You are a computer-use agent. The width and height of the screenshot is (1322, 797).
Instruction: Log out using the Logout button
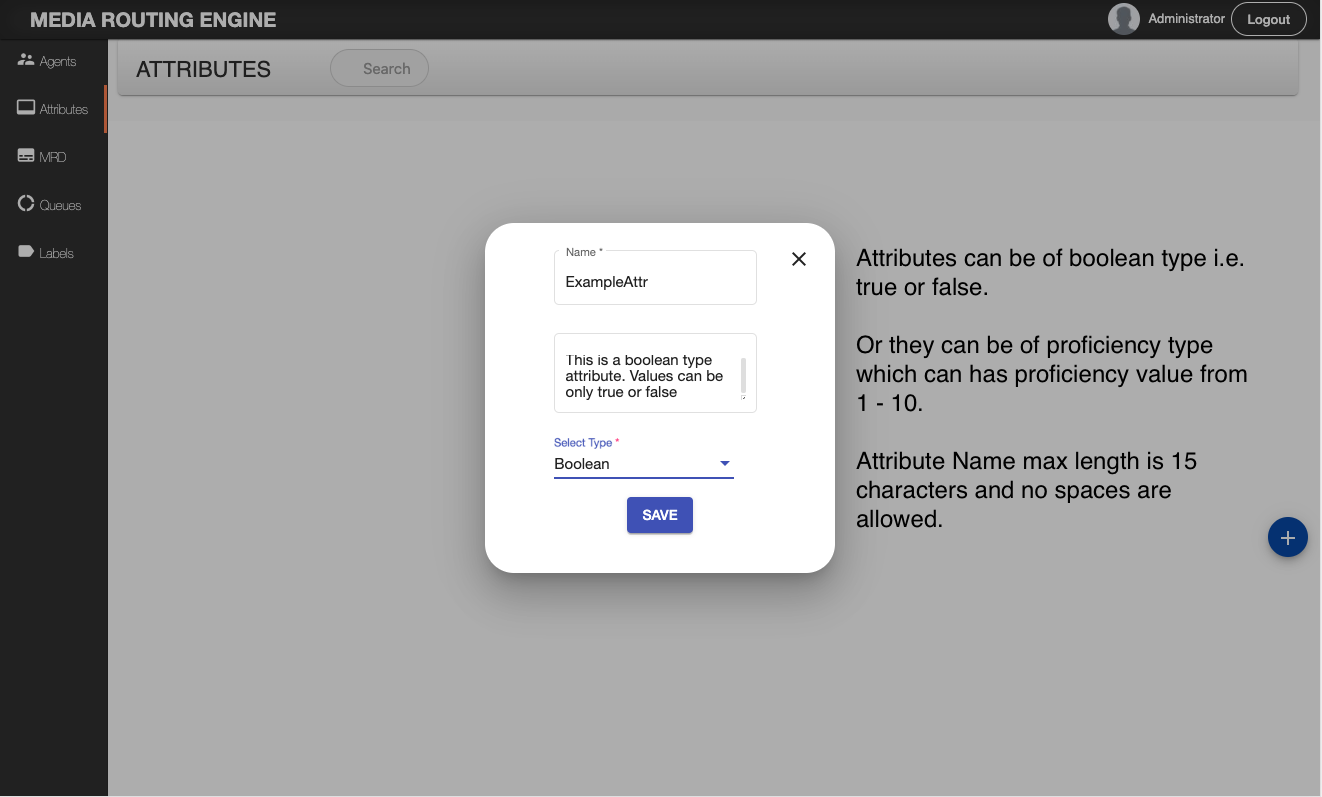pyautogui.click(x=1268, y=19)
